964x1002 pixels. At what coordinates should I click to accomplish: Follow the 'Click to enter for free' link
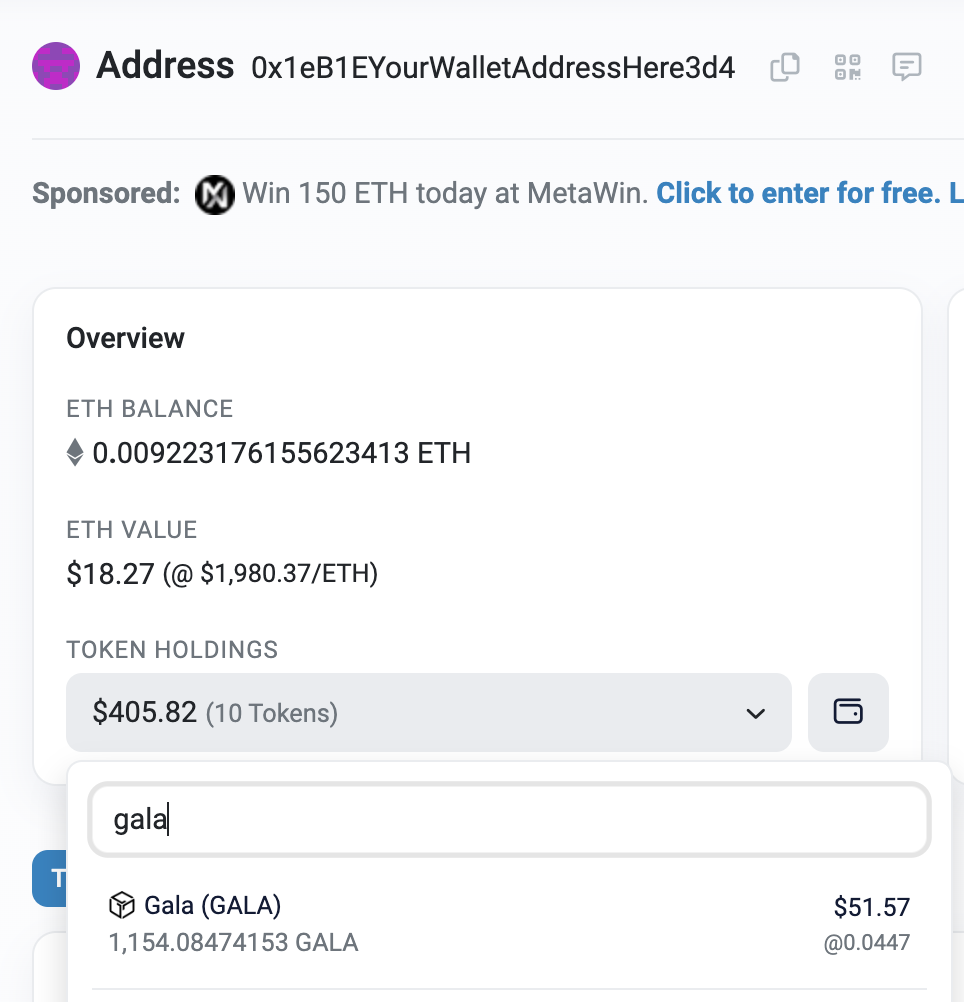(799, 193)
